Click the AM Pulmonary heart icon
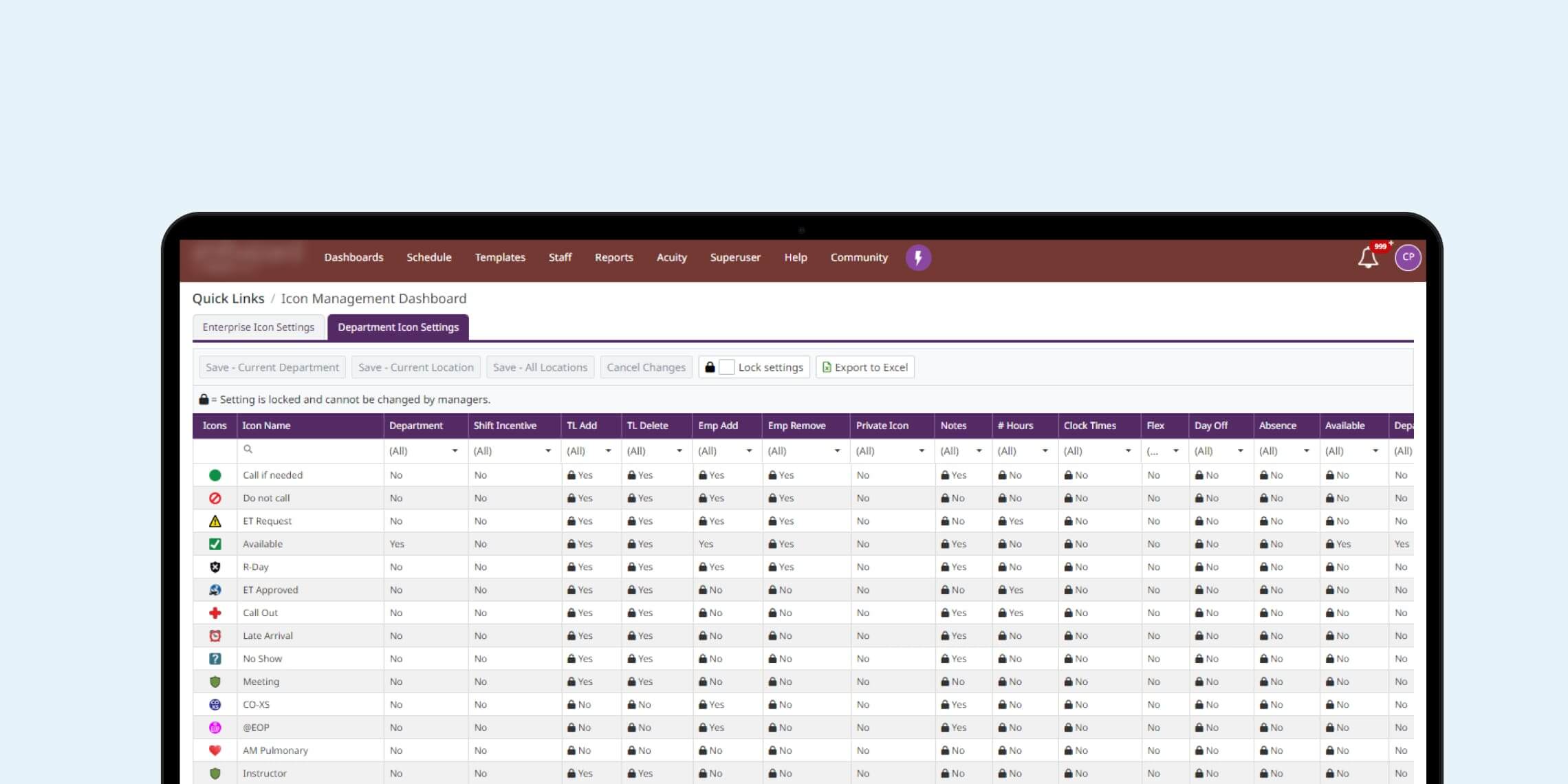 (x=215, y=750)
